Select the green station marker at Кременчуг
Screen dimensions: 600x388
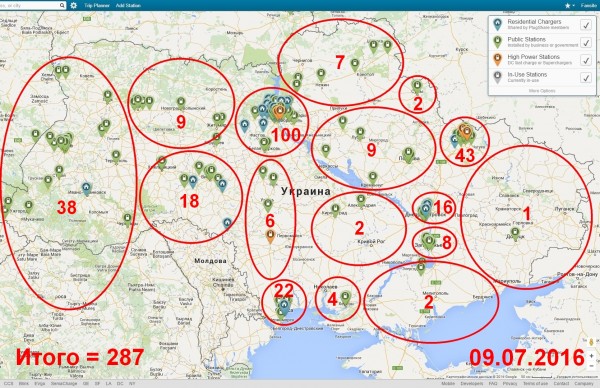[373, 178]
